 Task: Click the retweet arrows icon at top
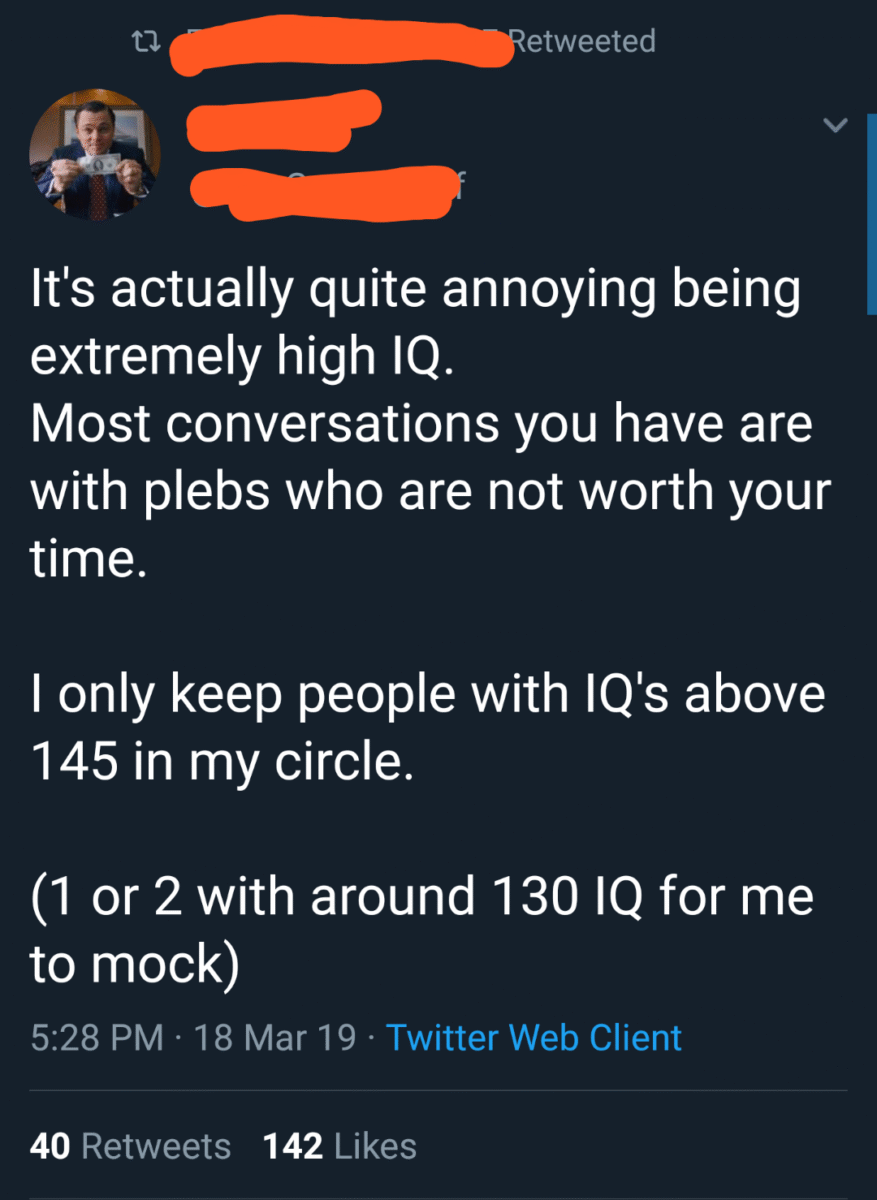(146, 41)
